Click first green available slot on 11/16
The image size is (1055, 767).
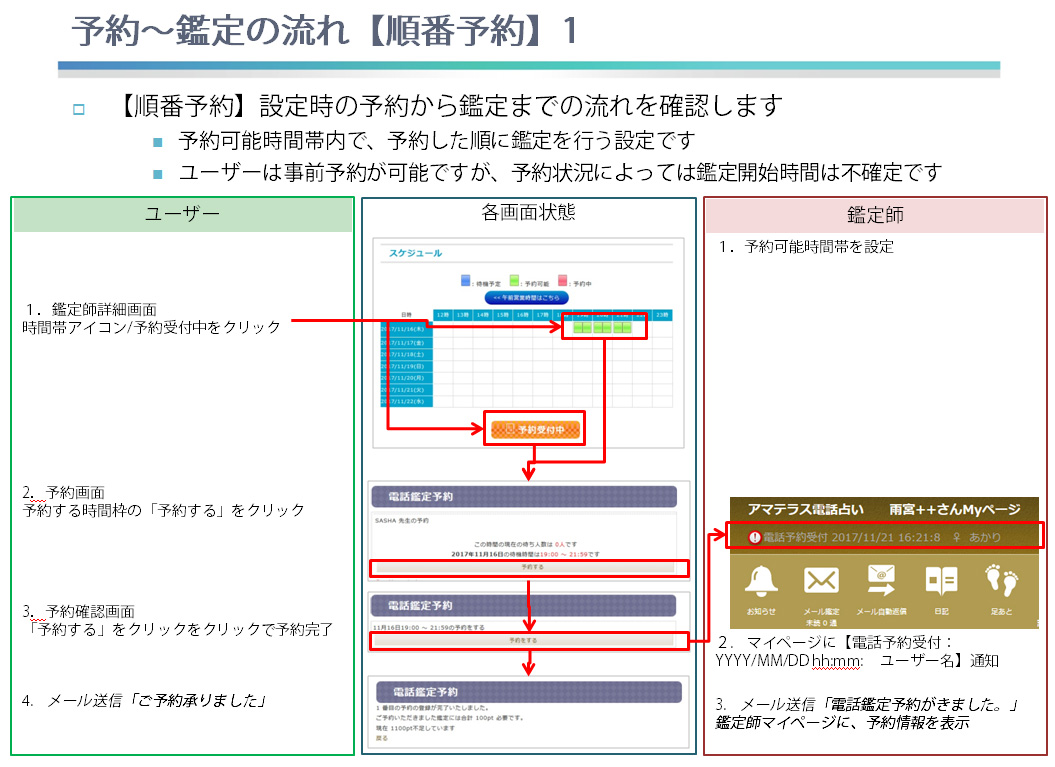(x=579, y=327)
